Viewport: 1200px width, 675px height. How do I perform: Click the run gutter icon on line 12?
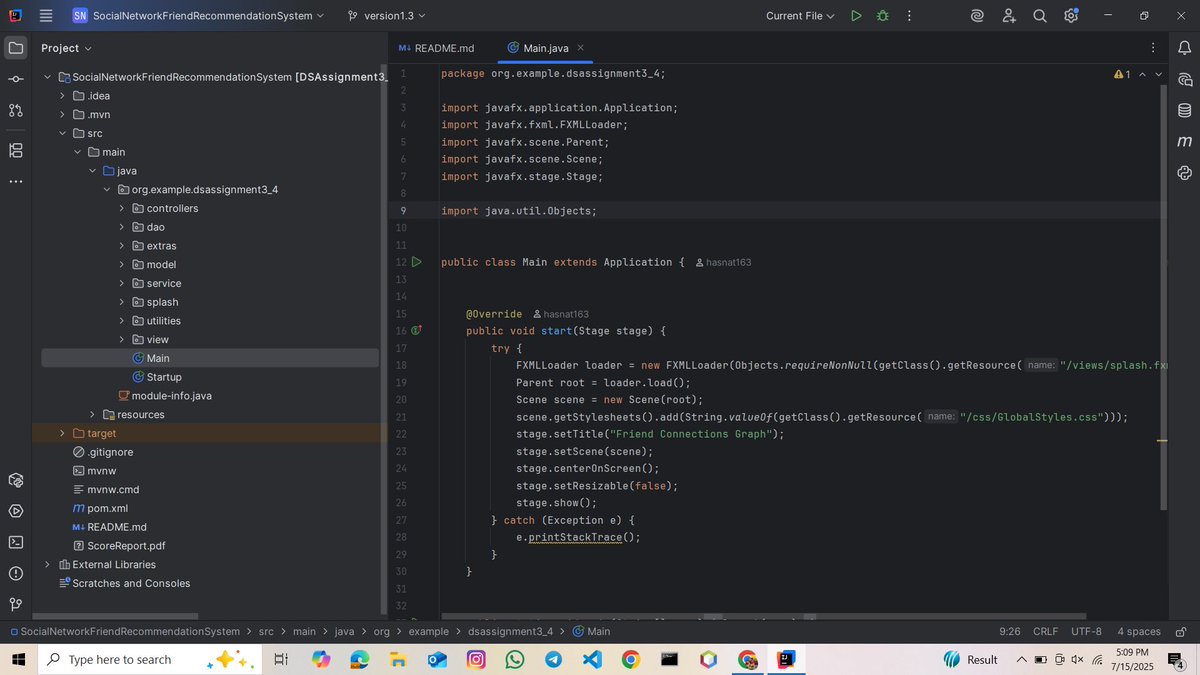(416, 262)
